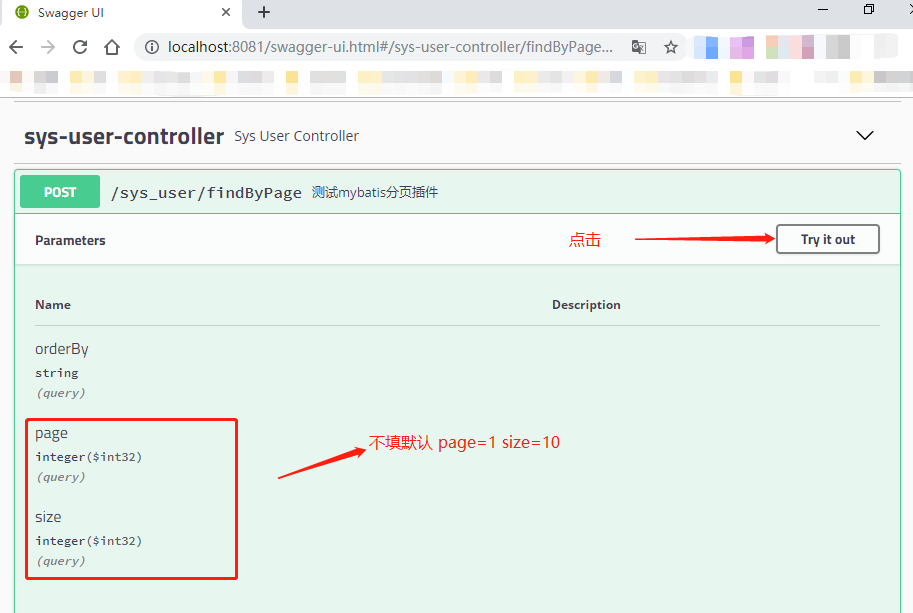Reload the Swagger UI page
The height and width of the screenshot is (613, 913).
[x=80, y=47]
